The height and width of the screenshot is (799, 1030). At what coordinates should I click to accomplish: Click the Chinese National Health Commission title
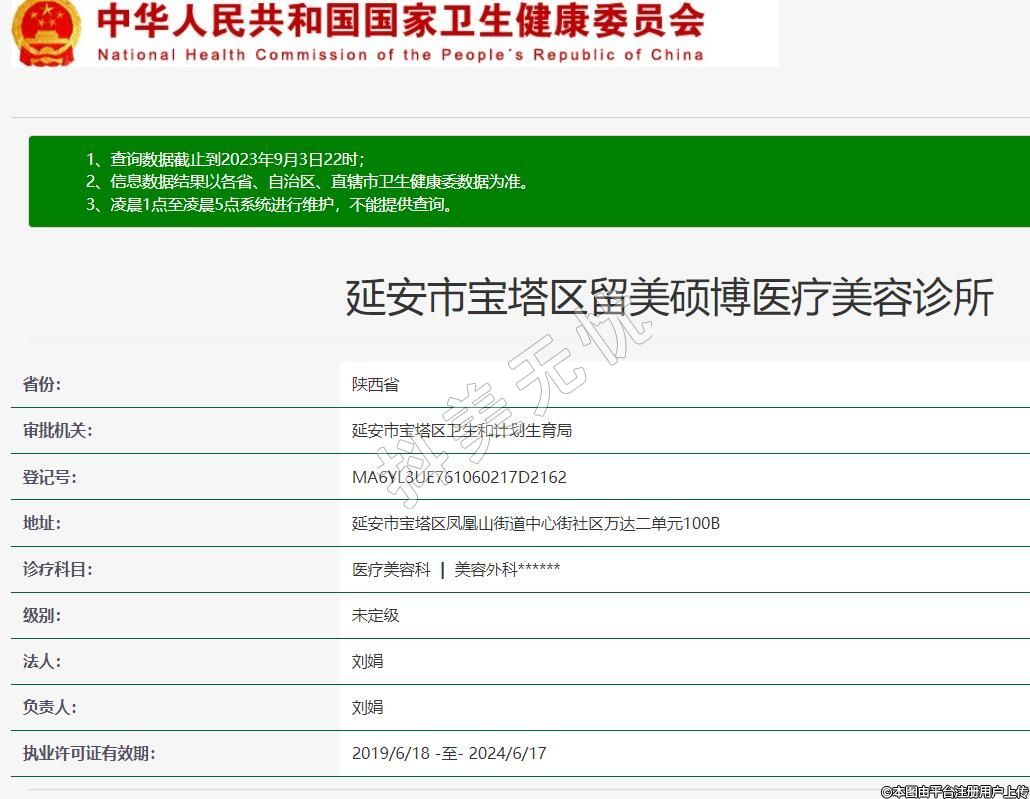pos(400,20)
